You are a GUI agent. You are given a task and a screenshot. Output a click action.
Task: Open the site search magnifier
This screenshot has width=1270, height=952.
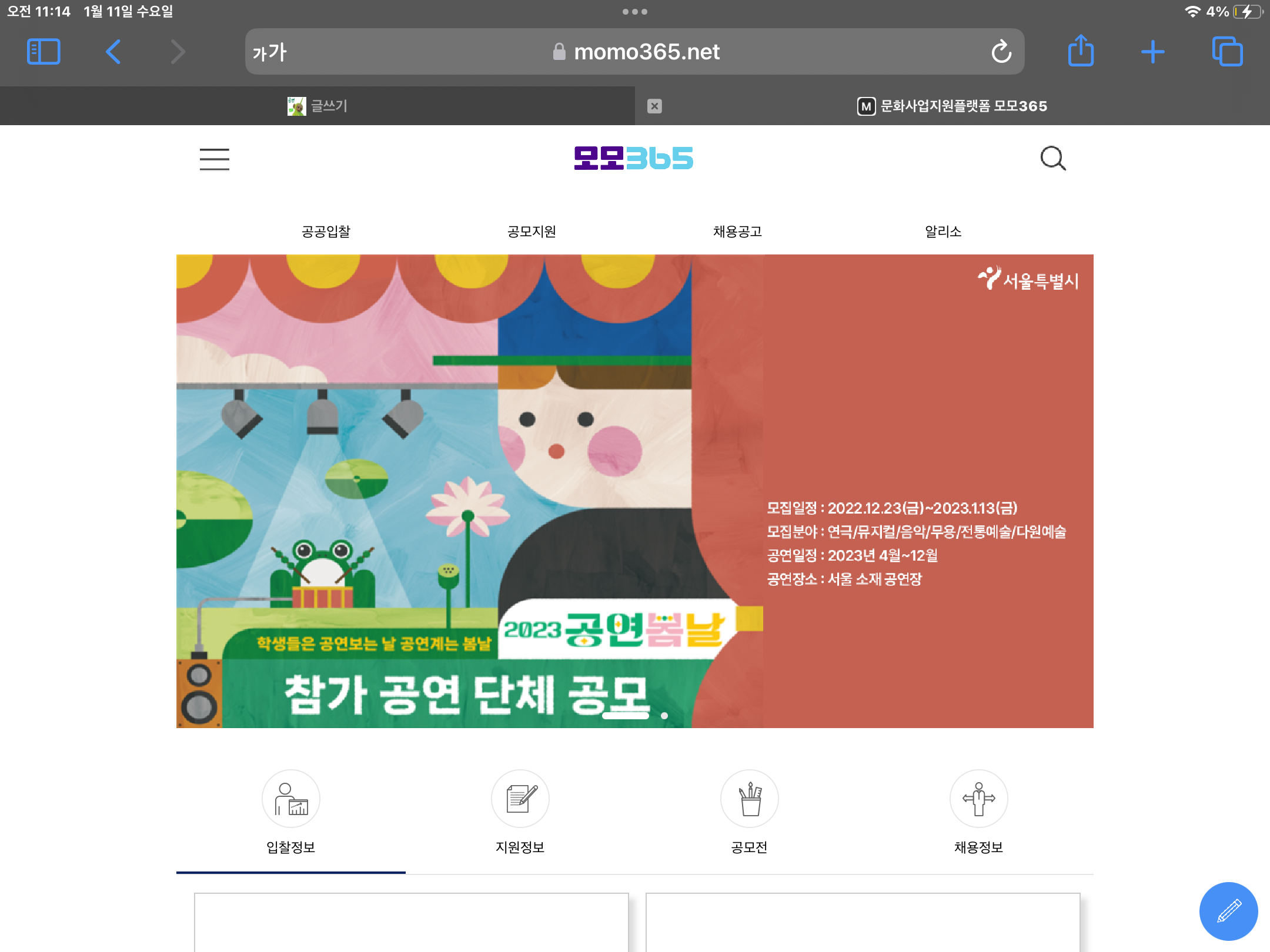[x=1053, y=159]
